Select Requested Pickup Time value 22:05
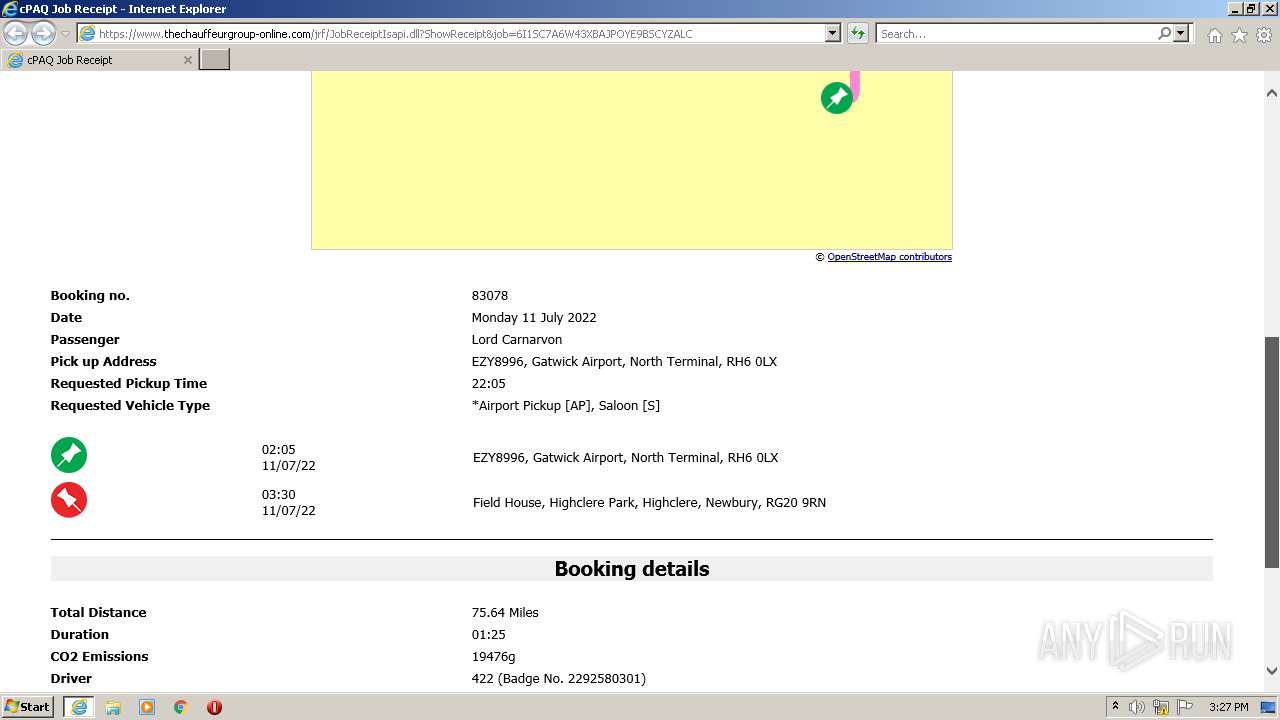Viewport: 1280px width, 720px height. 489,384
